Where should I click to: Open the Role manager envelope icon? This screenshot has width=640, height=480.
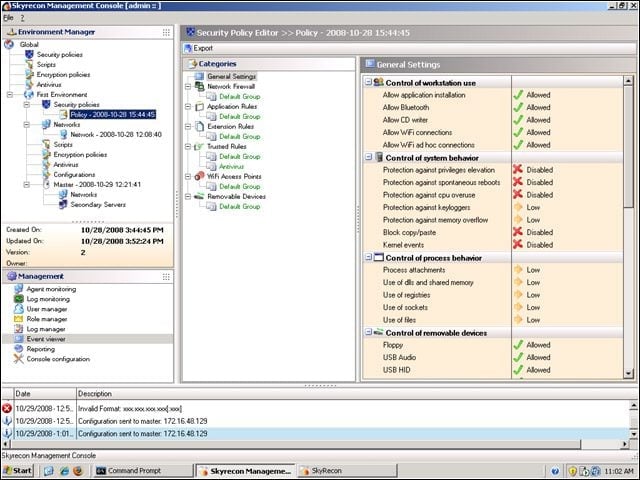[x=18, y=319]
